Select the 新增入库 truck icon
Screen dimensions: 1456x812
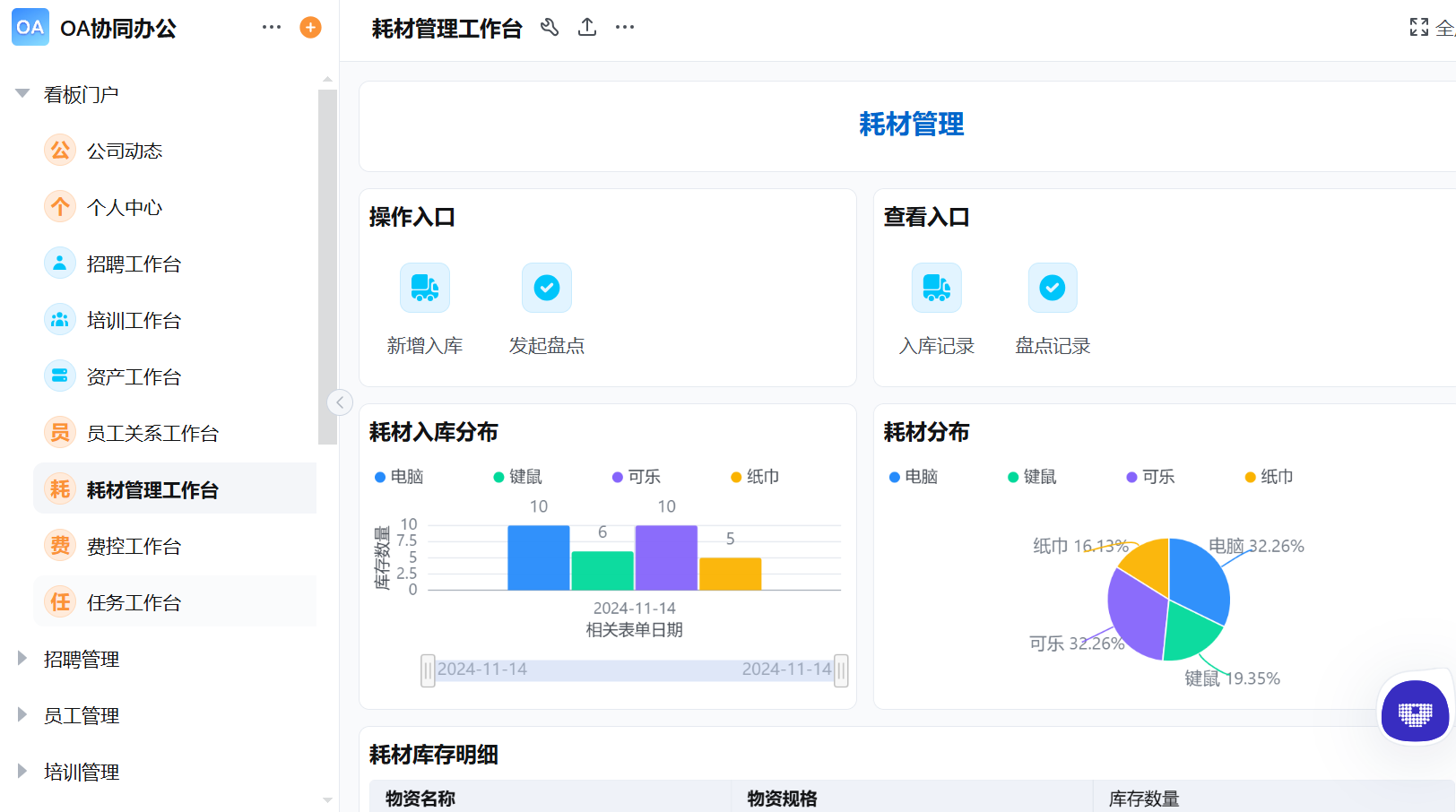click(424, 288)
